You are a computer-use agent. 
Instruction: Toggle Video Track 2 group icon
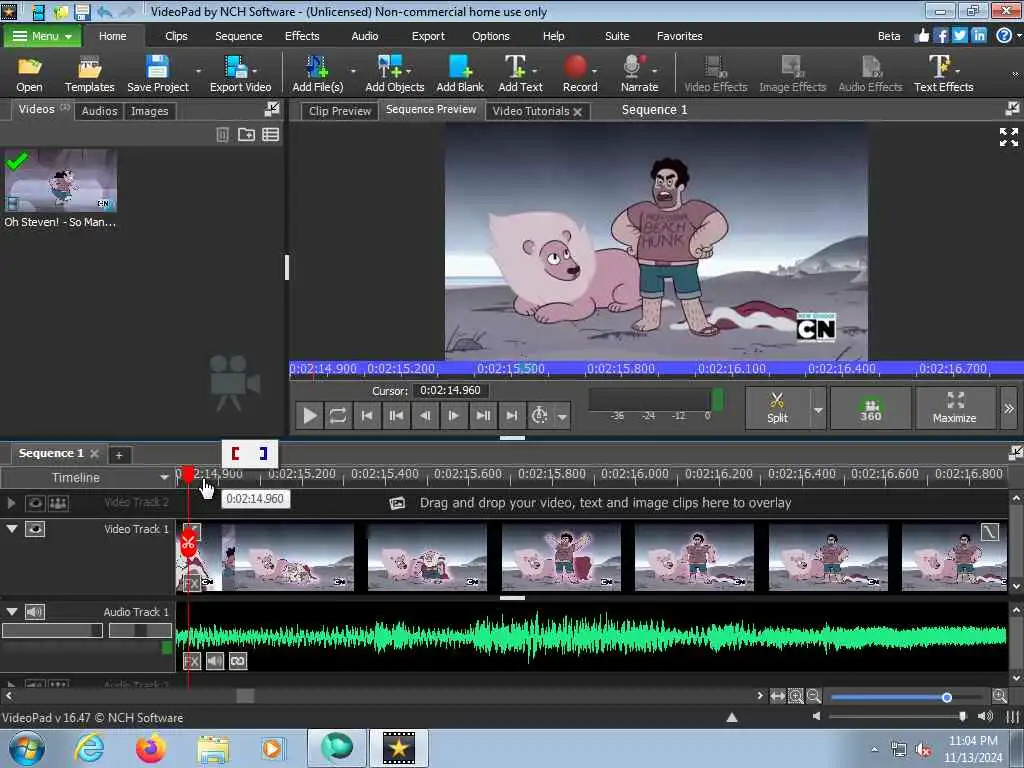tap(58, 503)
